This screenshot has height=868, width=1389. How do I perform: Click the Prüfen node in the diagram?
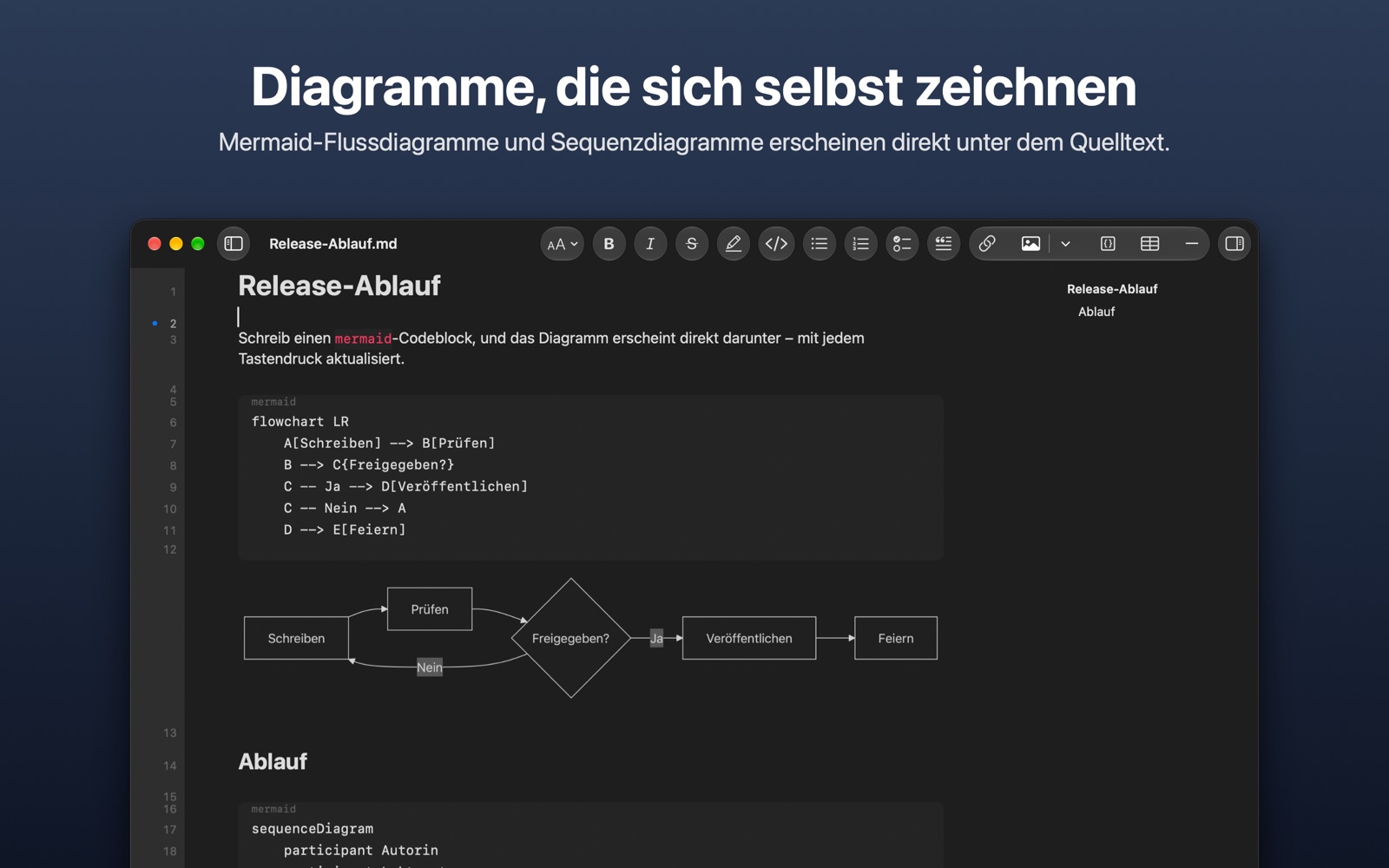tap(430, 609)
